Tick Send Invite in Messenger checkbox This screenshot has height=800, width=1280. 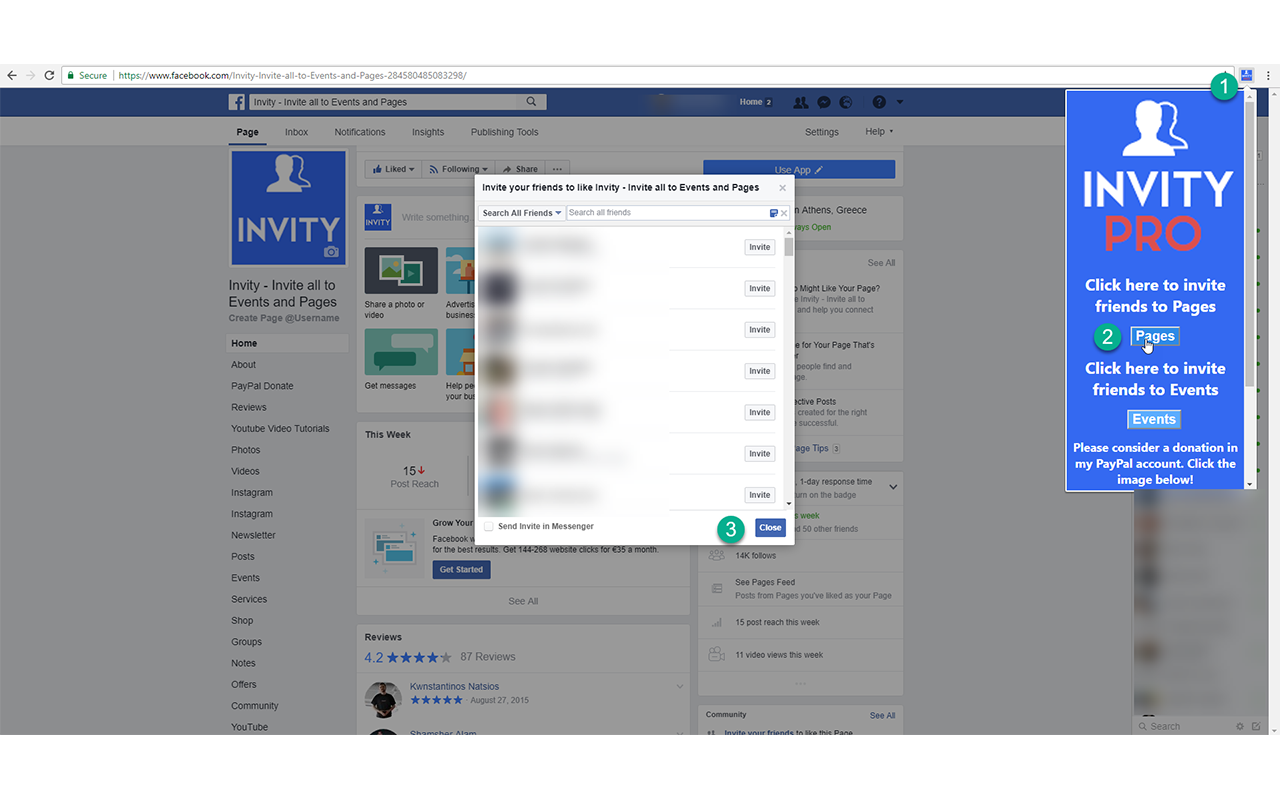pyautogui.click(x=488, y=526)
